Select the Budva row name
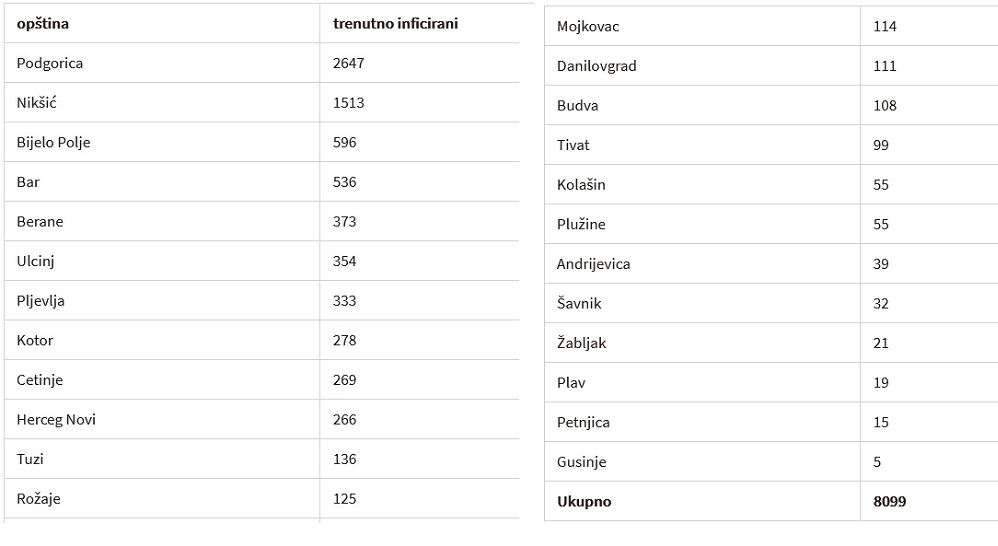Image resolution: width=998 pixels, height=546 pixels. point(577,106)
